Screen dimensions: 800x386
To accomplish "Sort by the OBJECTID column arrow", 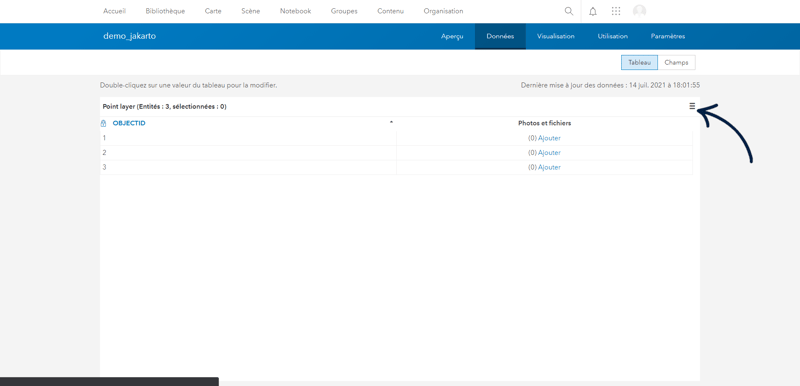I will (x=391, y=123).
